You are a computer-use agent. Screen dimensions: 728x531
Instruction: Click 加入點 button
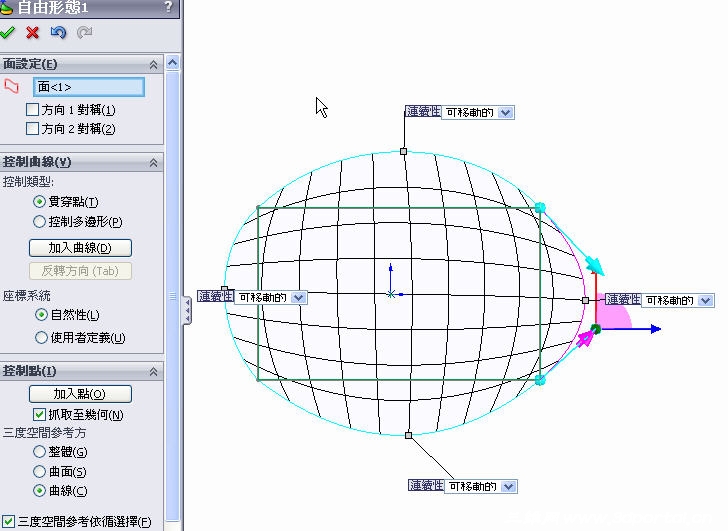click(80, 394)
